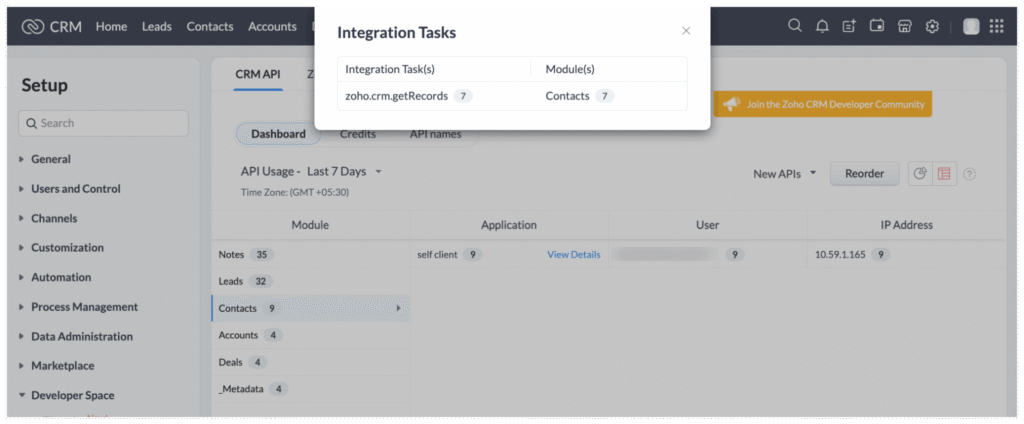The image size is (1024, 424).
Task: Open the Leads menu item
Action: click(157, 27)
